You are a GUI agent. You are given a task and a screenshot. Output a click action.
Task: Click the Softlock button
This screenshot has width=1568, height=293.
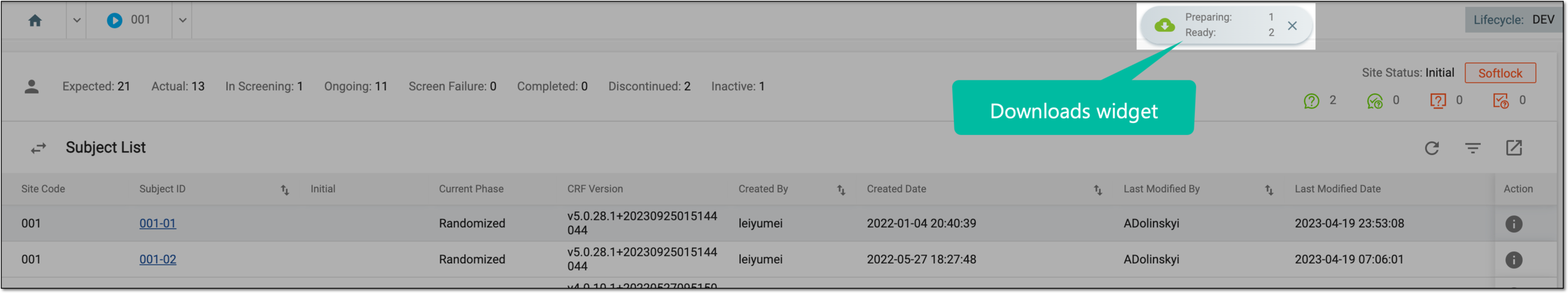[1500, 73]
